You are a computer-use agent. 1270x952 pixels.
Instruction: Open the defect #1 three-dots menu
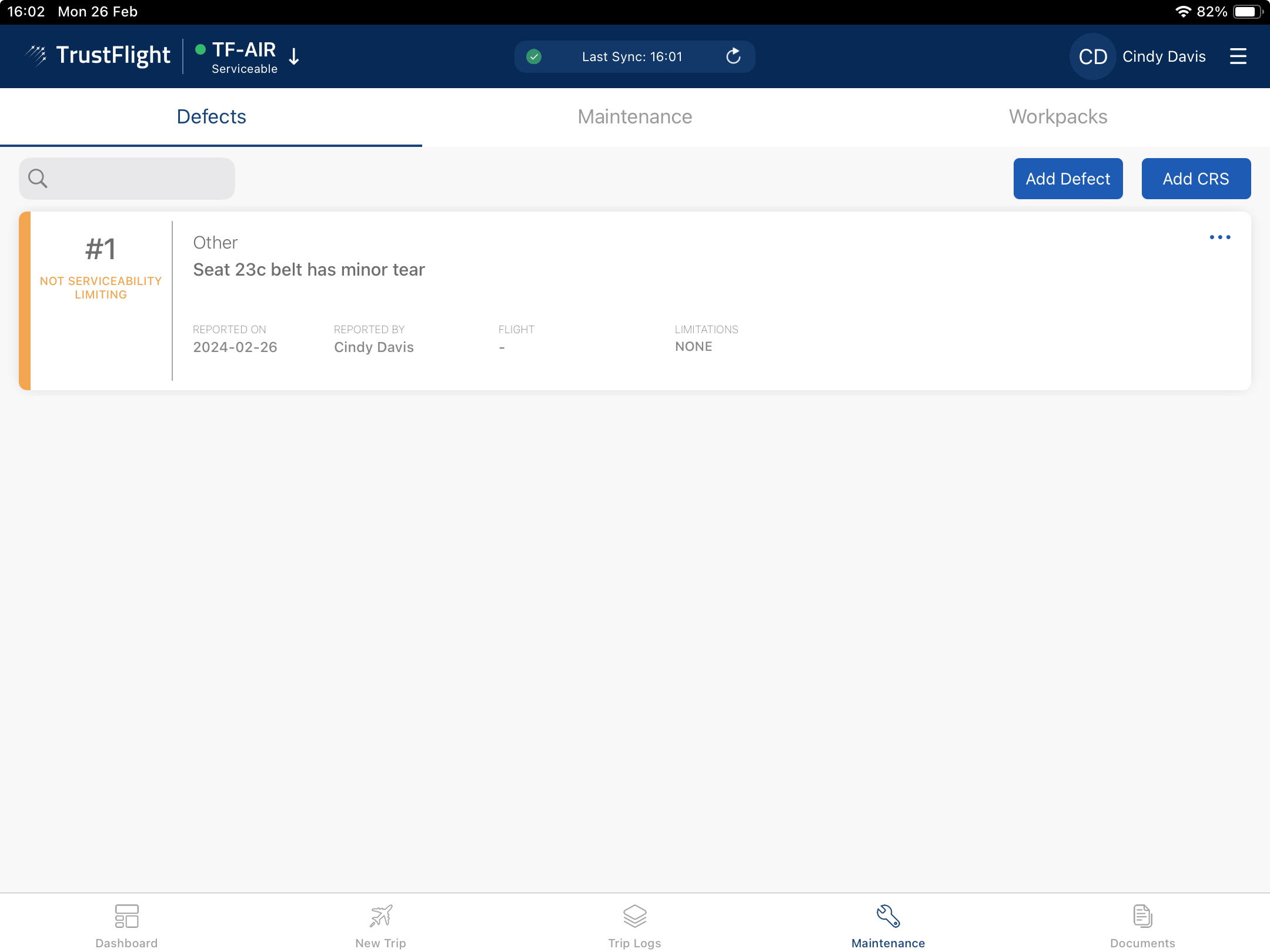(x=1219, y=237)
